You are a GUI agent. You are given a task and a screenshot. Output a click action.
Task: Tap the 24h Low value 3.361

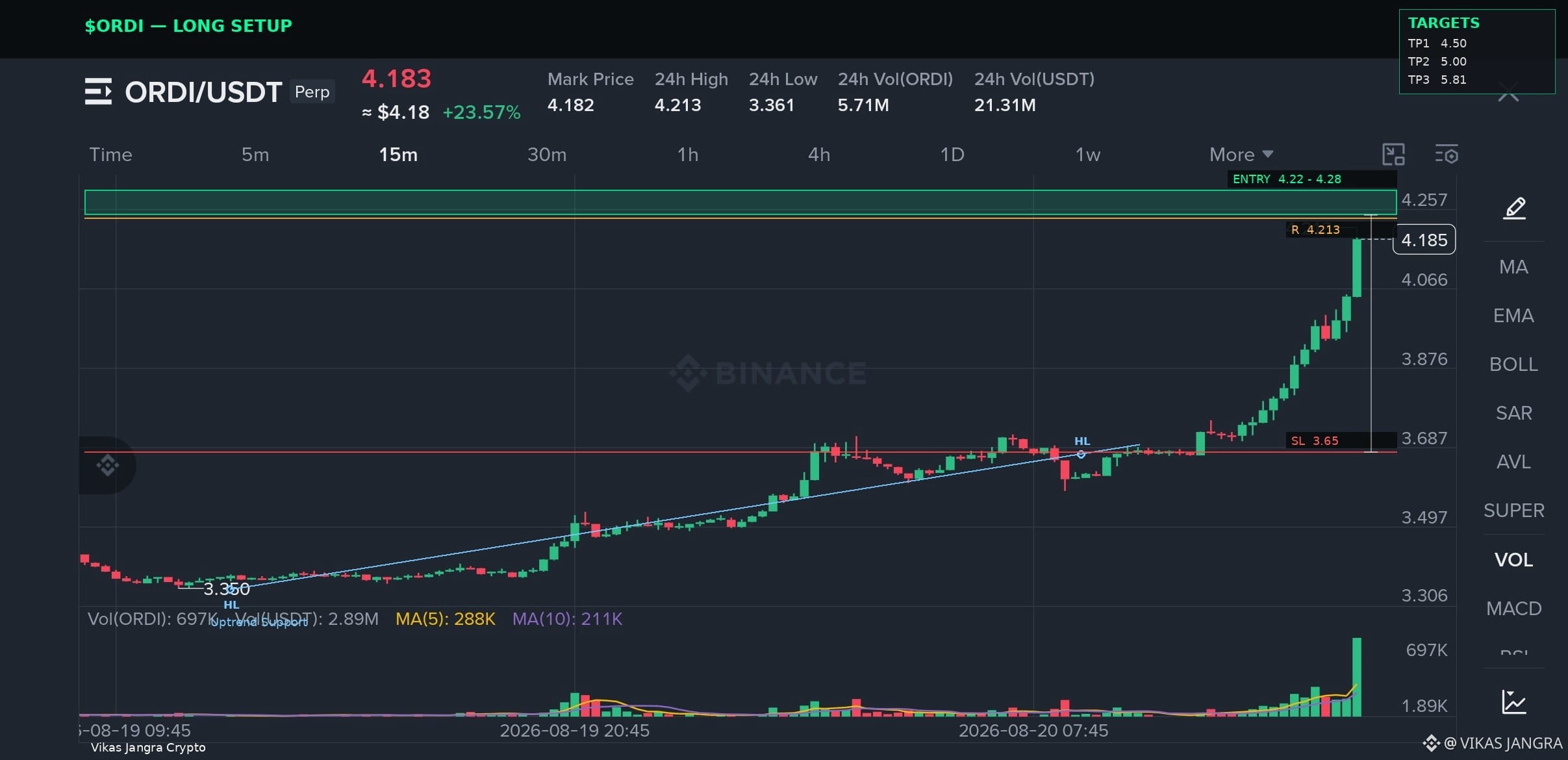772,105
